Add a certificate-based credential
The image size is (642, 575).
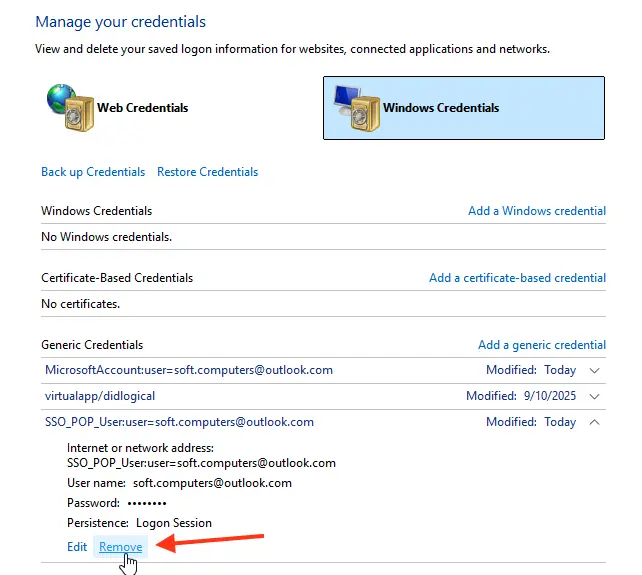click(x=517, y=278)
